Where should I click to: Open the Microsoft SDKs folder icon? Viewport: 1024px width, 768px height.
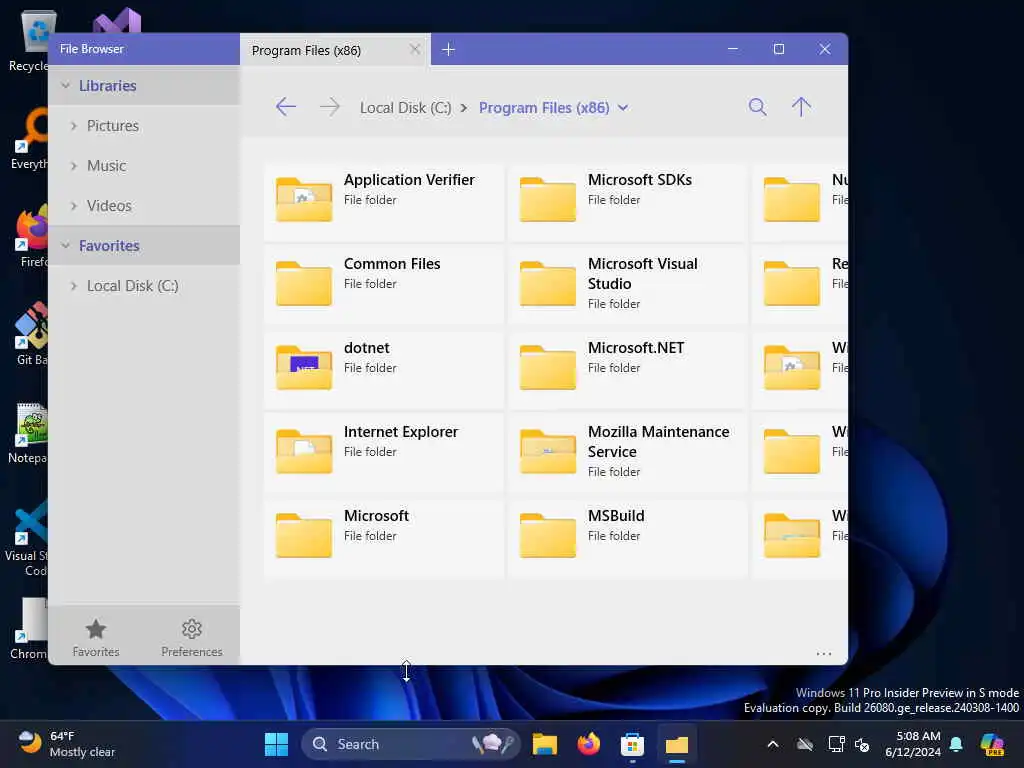[x=547, y=199]
